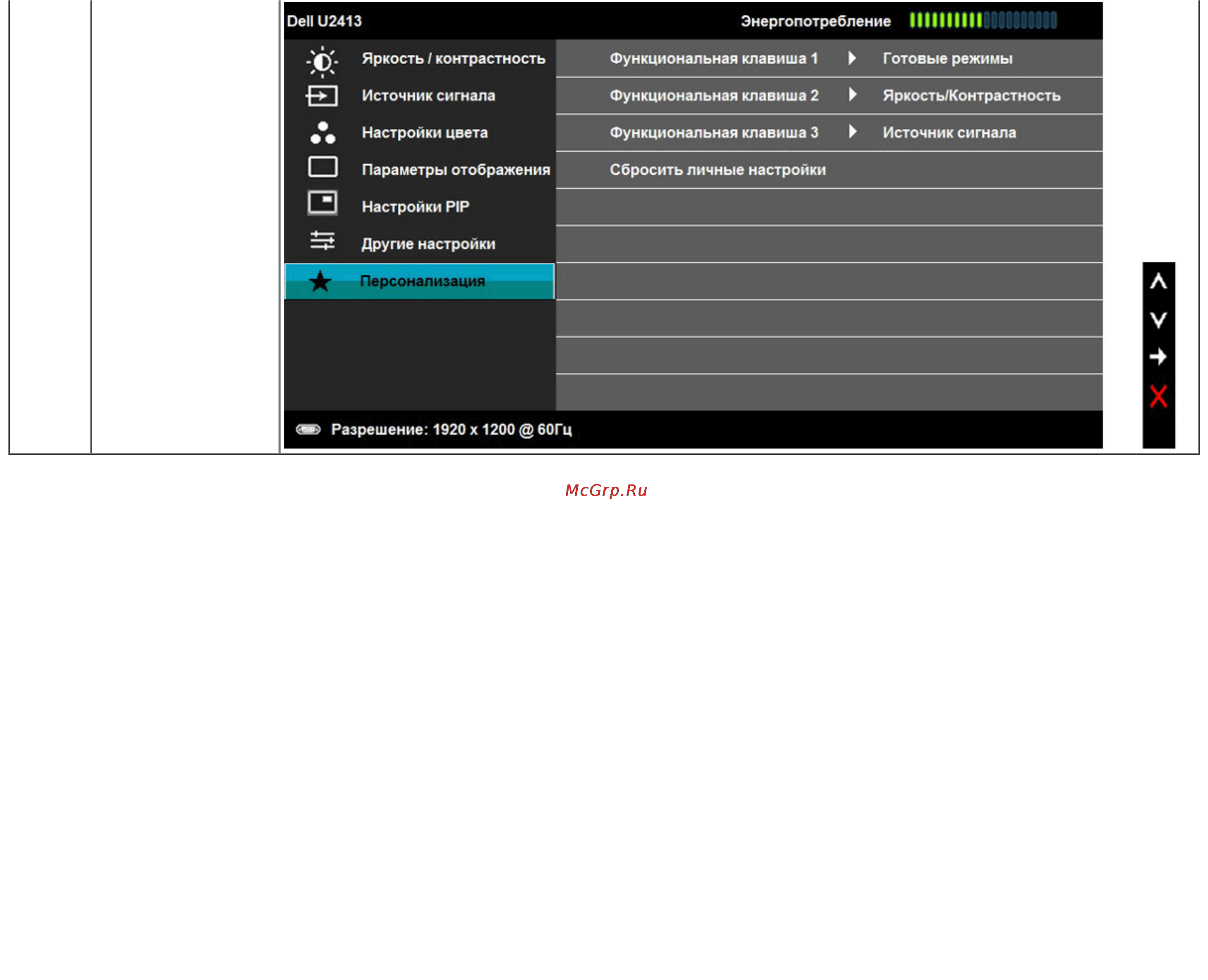Image resolution: width=1208 pixels, height=980 pixels.
Task: Click the connector icon beside resolution
Action: click(x=308, y=429)
